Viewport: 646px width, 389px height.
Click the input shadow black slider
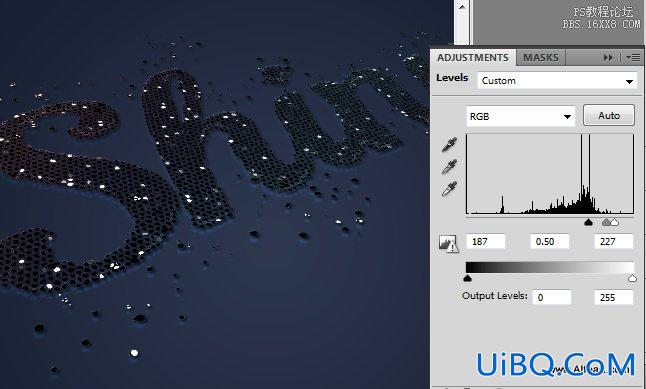(588, 223)
